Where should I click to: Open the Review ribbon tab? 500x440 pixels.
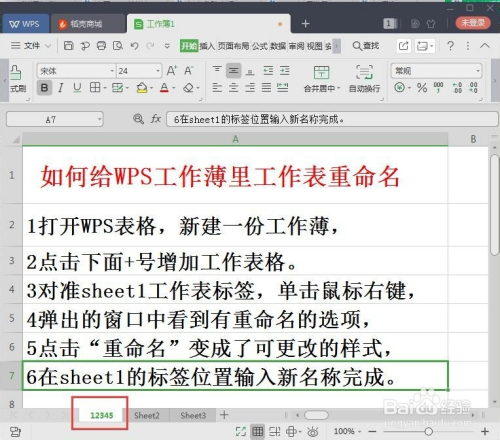click(296, 46)
